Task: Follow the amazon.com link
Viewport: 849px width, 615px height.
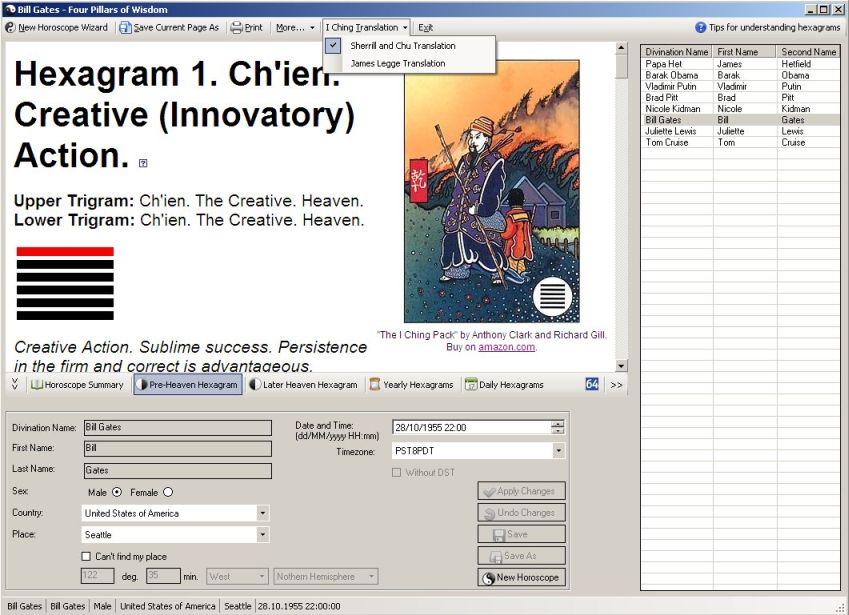Action: 506,347
